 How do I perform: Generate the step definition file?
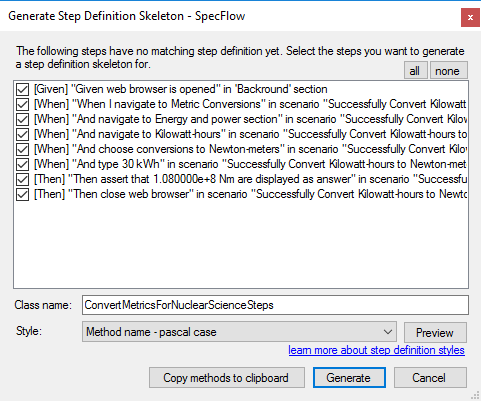(x=349, y=378)
